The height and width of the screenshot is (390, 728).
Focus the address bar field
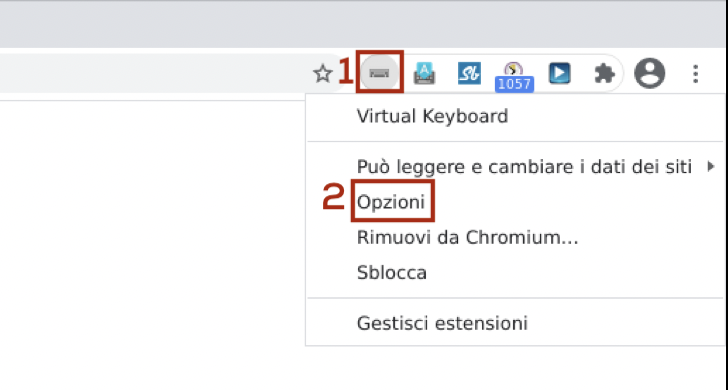click(x=153, y=73)
